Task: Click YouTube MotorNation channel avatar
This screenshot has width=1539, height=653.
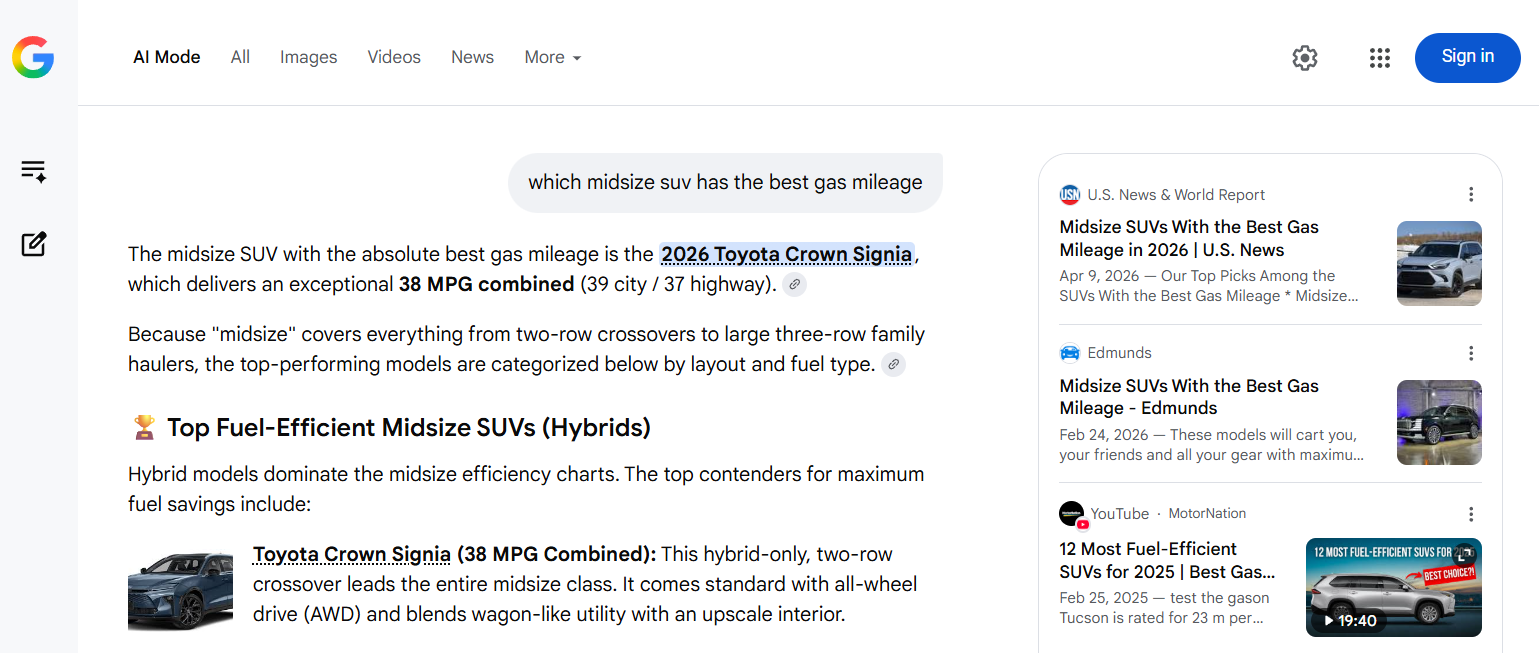Action: [1073, 514]
